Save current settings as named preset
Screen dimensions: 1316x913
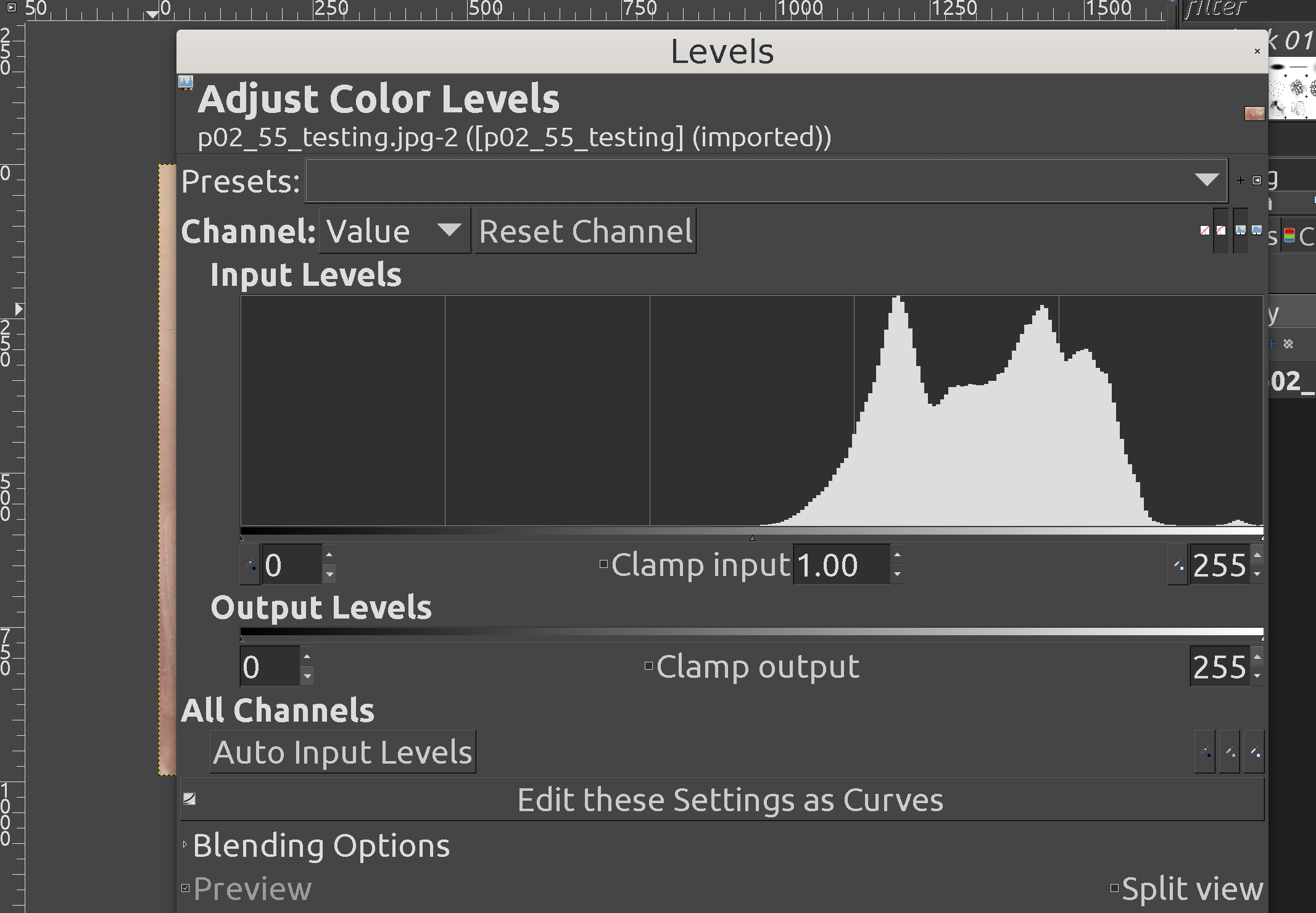1241,180
